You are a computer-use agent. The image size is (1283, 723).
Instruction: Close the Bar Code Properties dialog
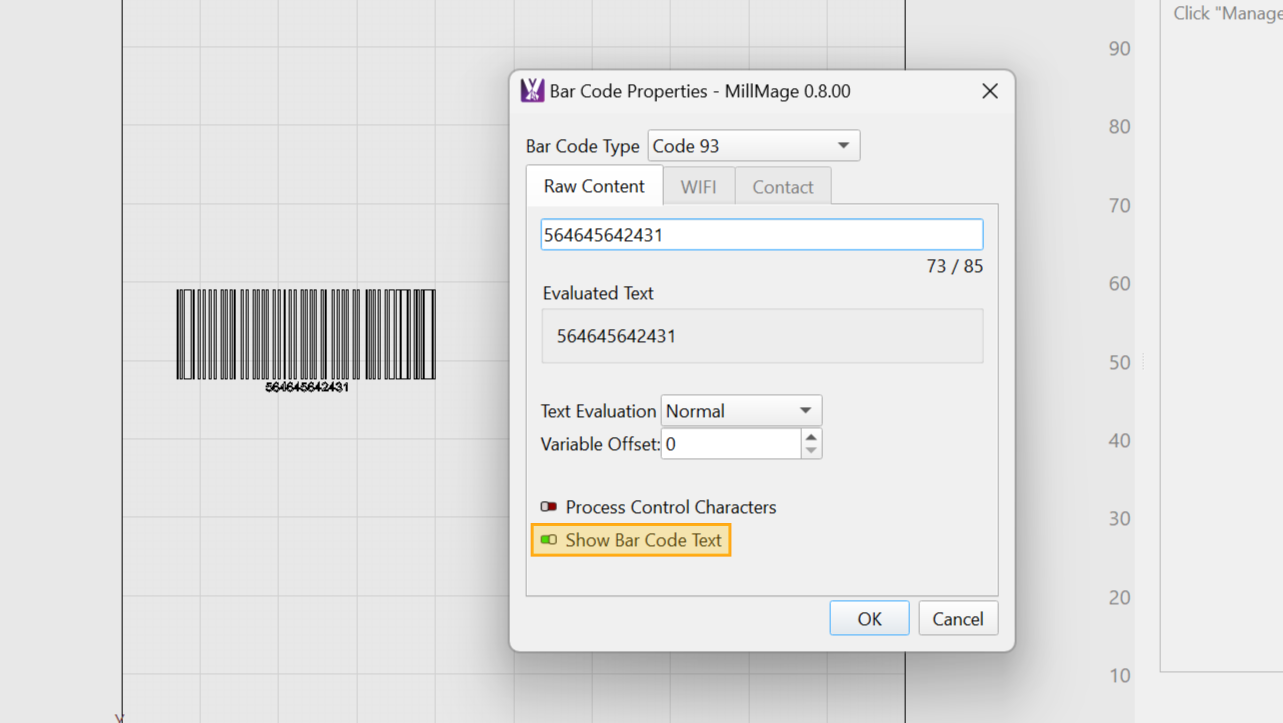pyautogui.click(x=989, y=91)
